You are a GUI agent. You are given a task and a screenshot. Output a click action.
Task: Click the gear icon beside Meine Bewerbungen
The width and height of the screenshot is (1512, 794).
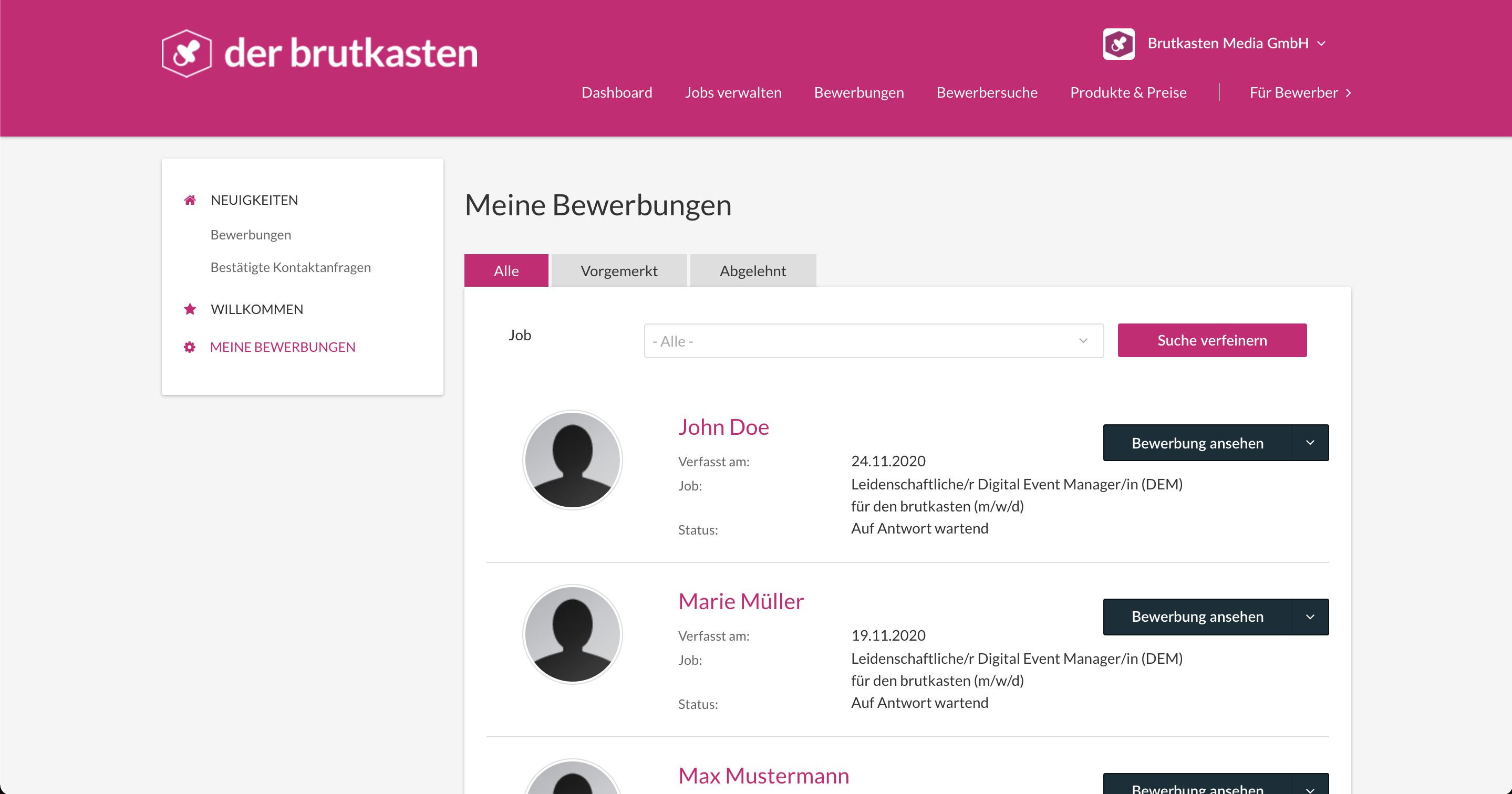pos(190,348)
